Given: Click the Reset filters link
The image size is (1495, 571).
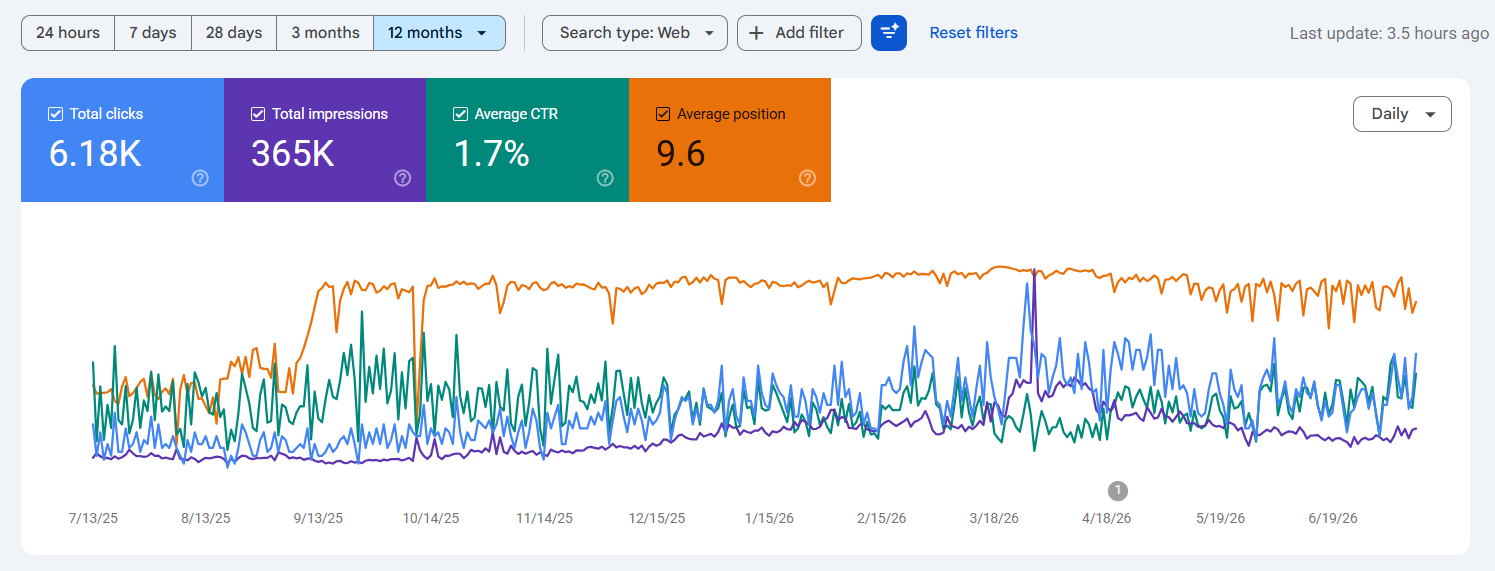Looking at the screenshot, I should point(973,33).
